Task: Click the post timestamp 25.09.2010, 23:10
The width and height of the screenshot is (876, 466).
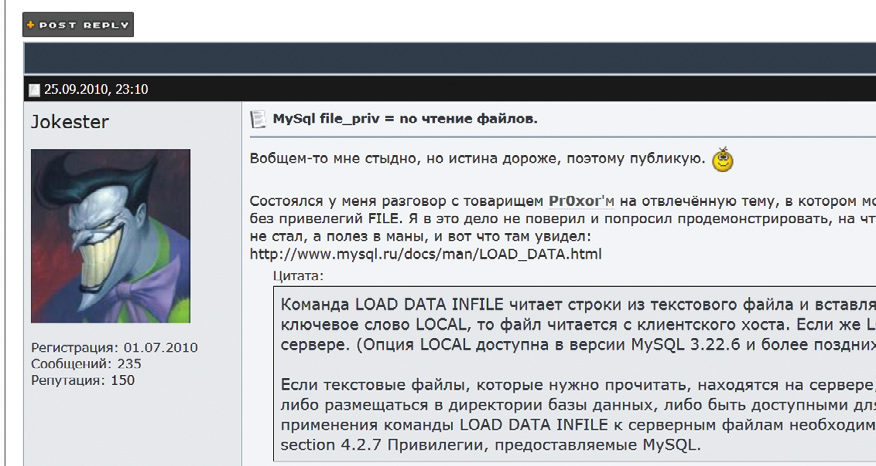Action: [95, 90]
